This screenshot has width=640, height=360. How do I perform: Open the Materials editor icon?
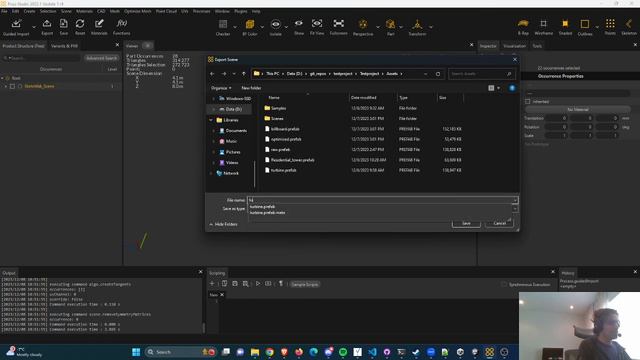(99, 24)
